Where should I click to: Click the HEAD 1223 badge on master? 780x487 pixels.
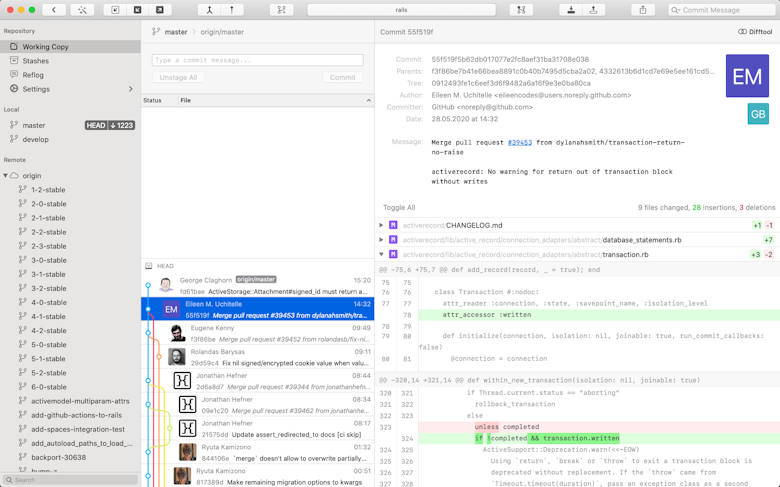tap(110, 125)
